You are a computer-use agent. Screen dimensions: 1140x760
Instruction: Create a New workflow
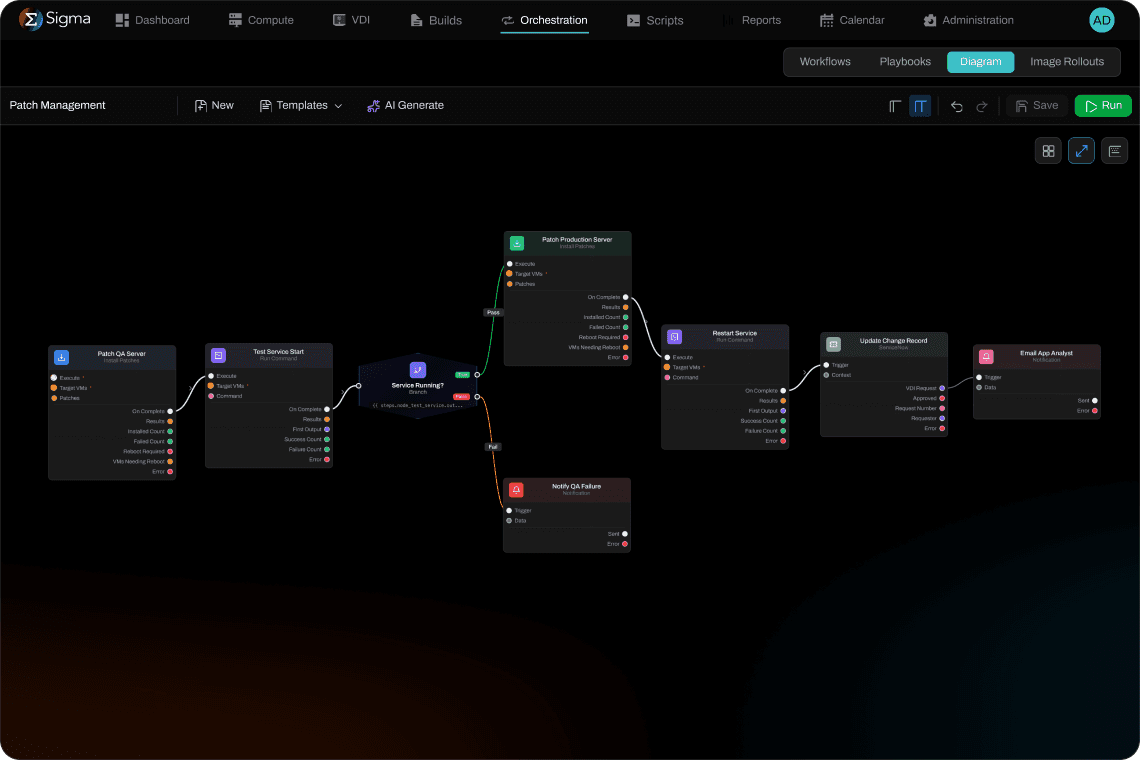[x=214, y=105]
